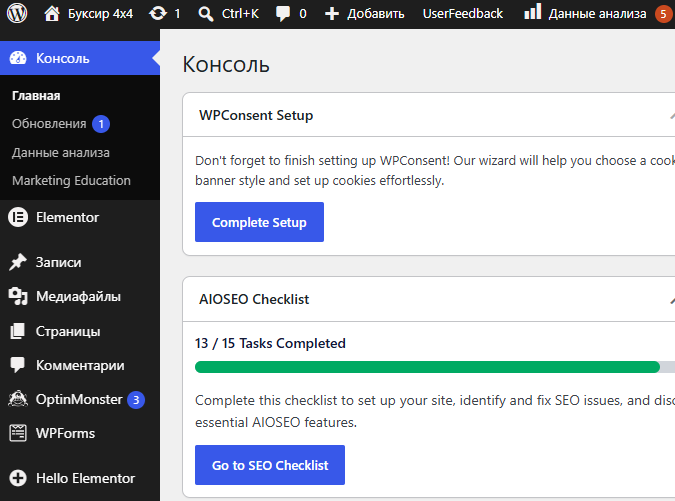The height and width of the screenshot is (501, 675).
Task: Select Главная submenu item
Action: tap(36, 96)
